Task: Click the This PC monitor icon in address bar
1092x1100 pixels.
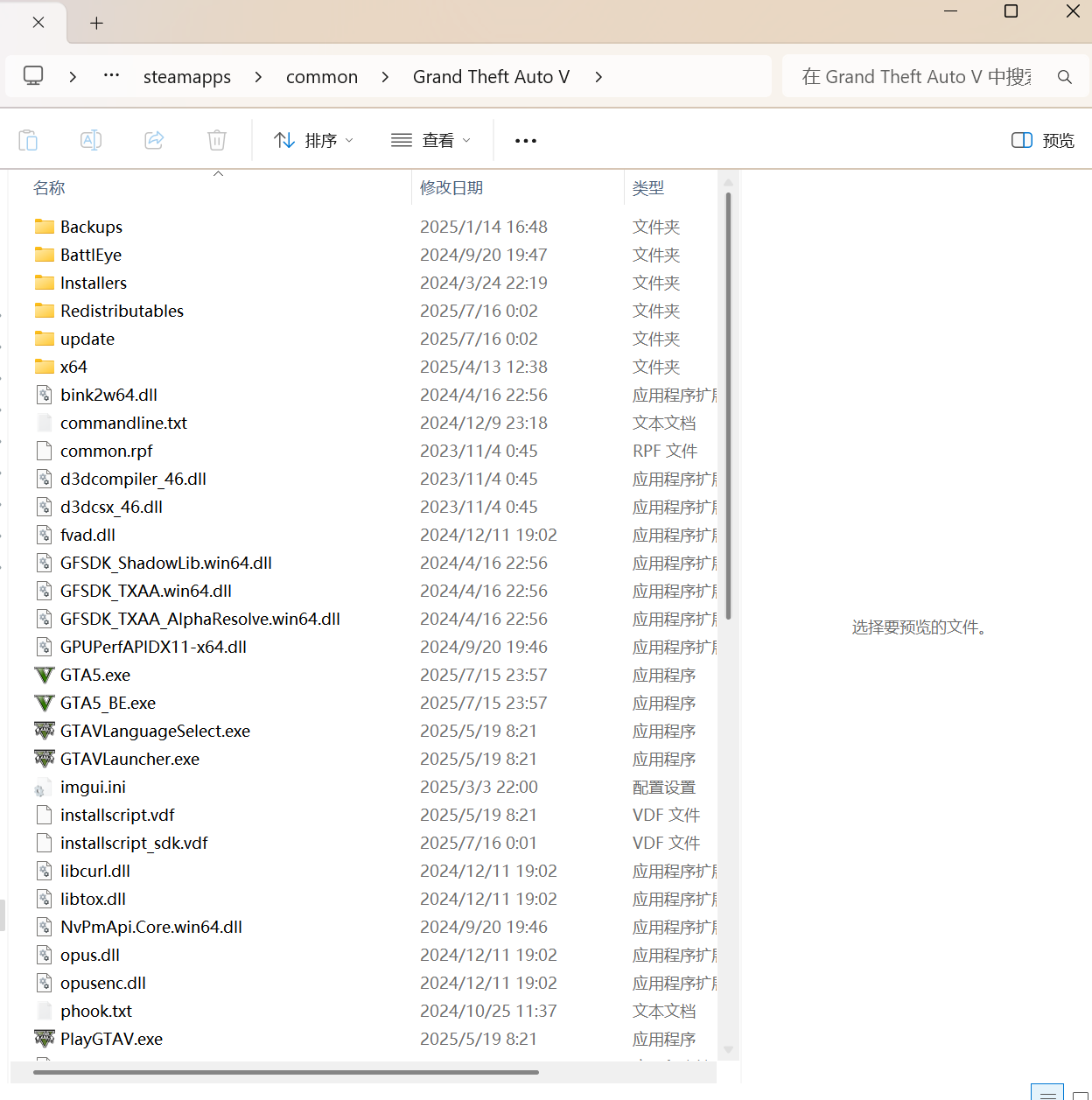Action: click(x=33, y=76)
